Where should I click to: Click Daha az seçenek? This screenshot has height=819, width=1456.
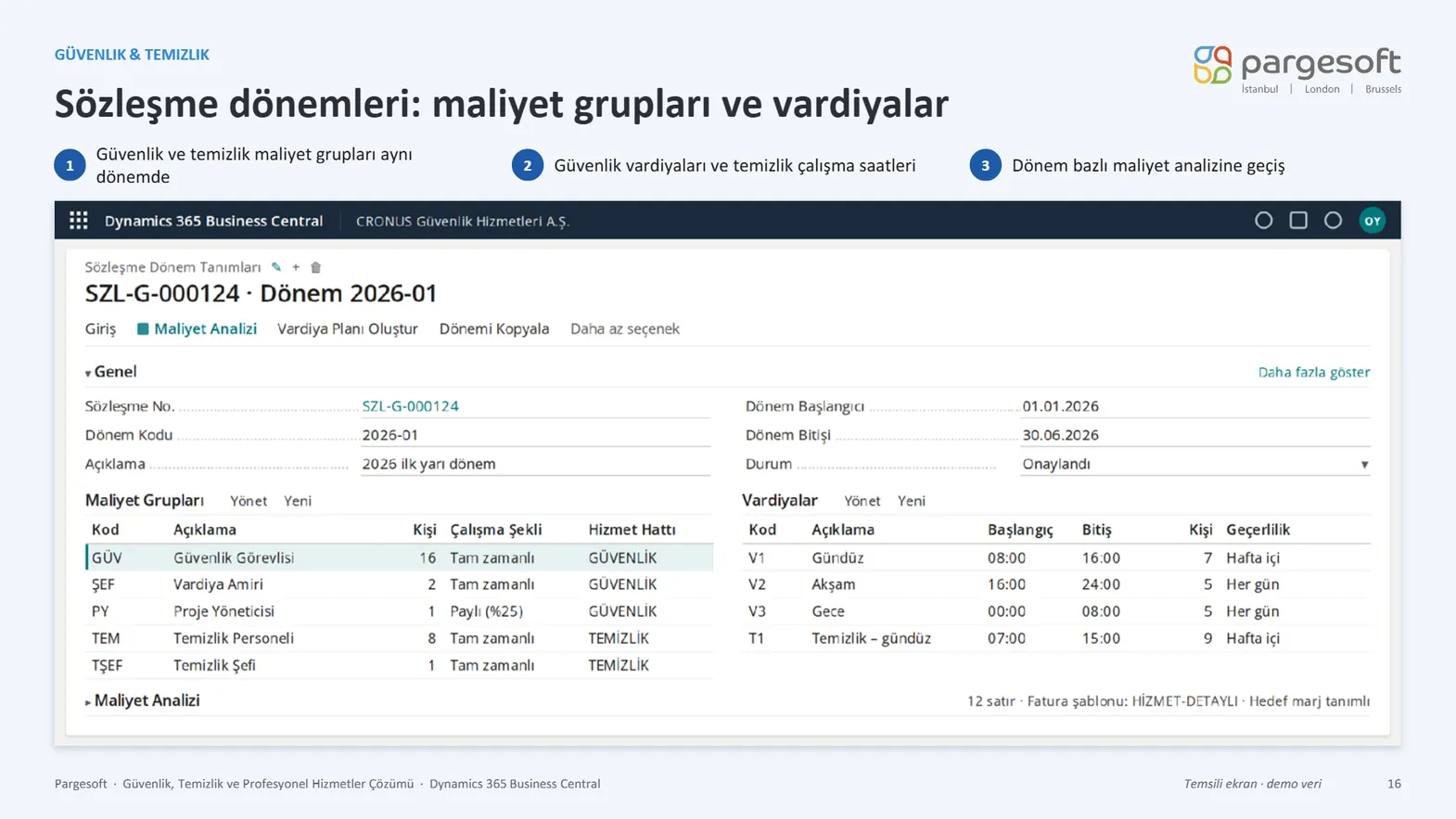pos(624,328)
